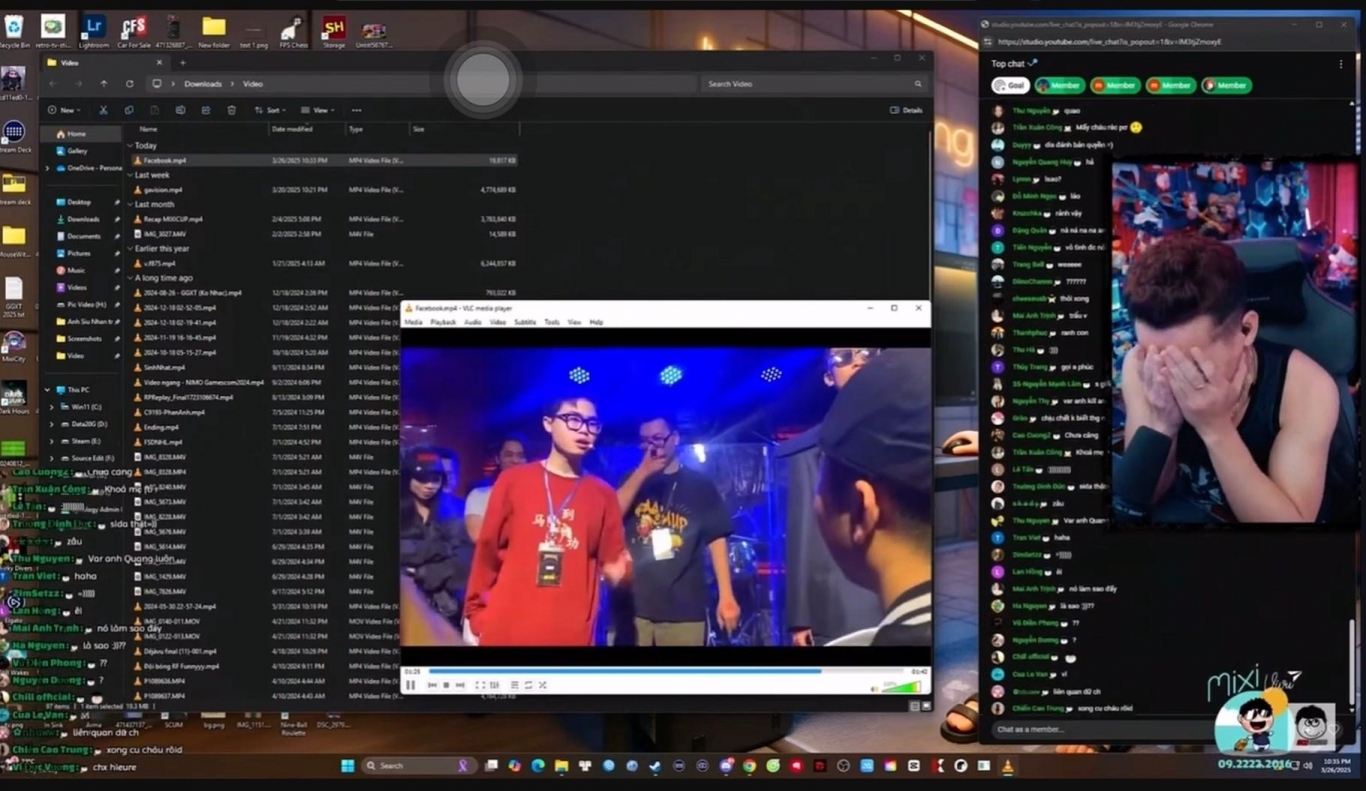Click the Chrome icon on the taskbar
Image resolution: width=1366 pixels, height=791 pixels.
point(749,766)
